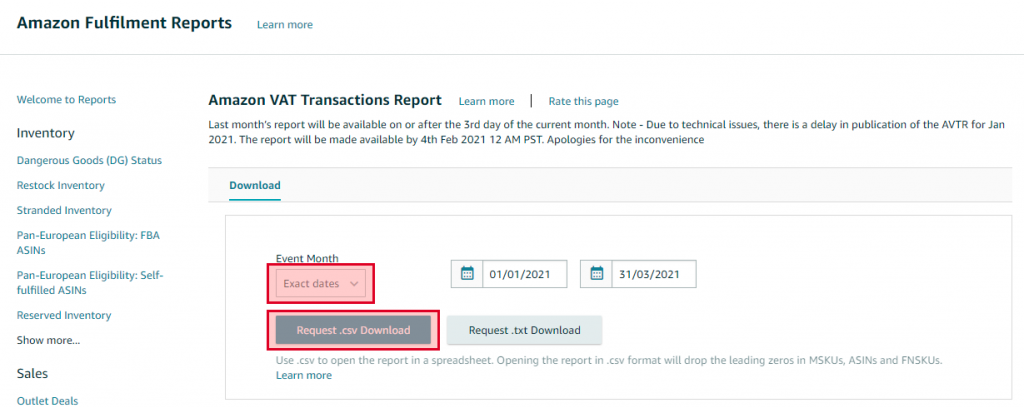The image size is (1024, 408).
Task: Open Dangerous Goods (DG) Status report
Action: click(89, 160)
